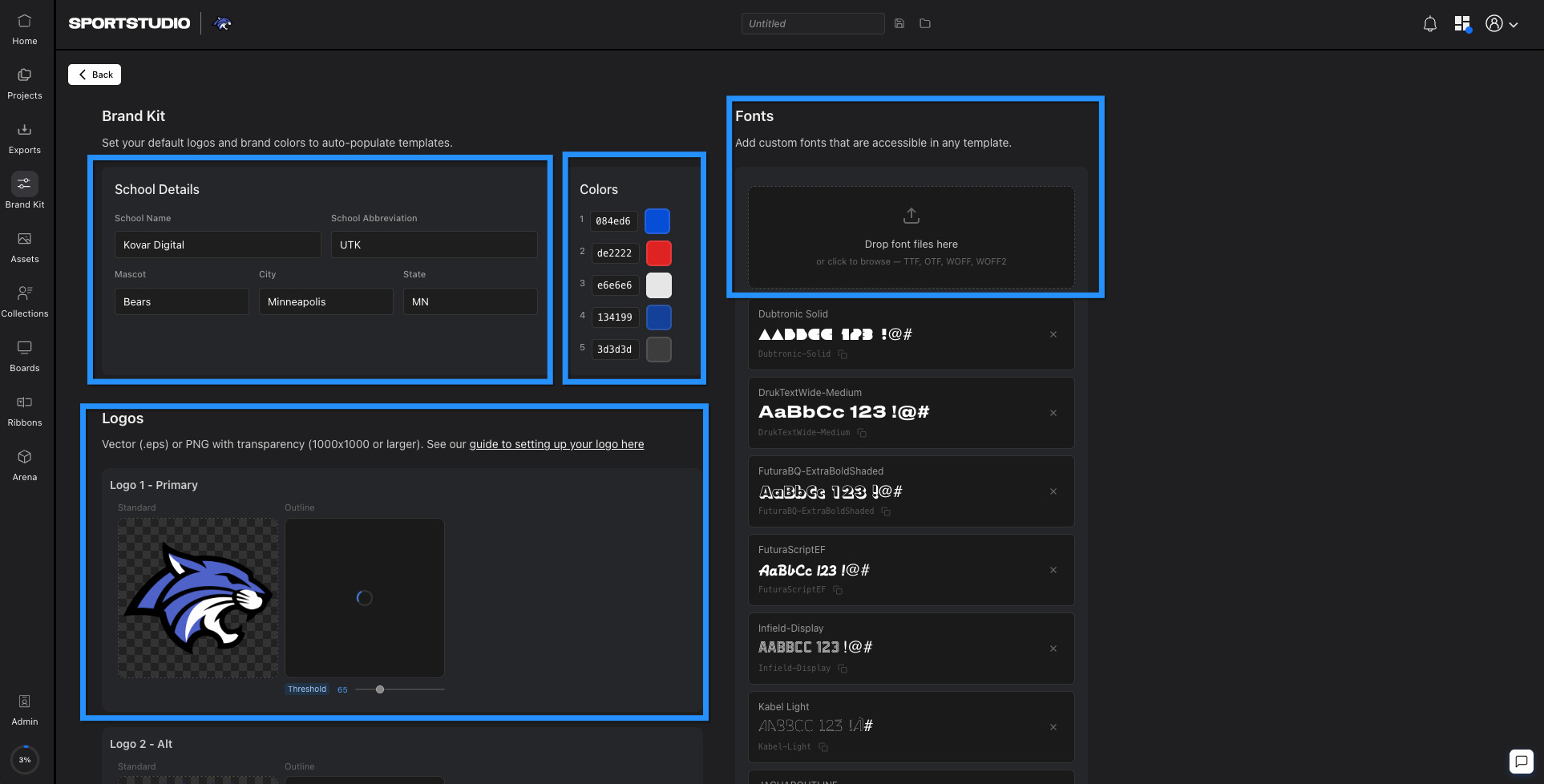Go to Projects in the sidebar
Image resolution: width=1544 pixels, height=784 pixels.
coord(24,84)
